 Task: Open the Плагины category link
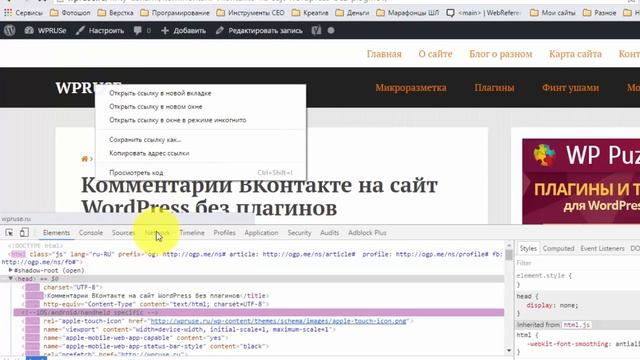[x=494, y=88]
